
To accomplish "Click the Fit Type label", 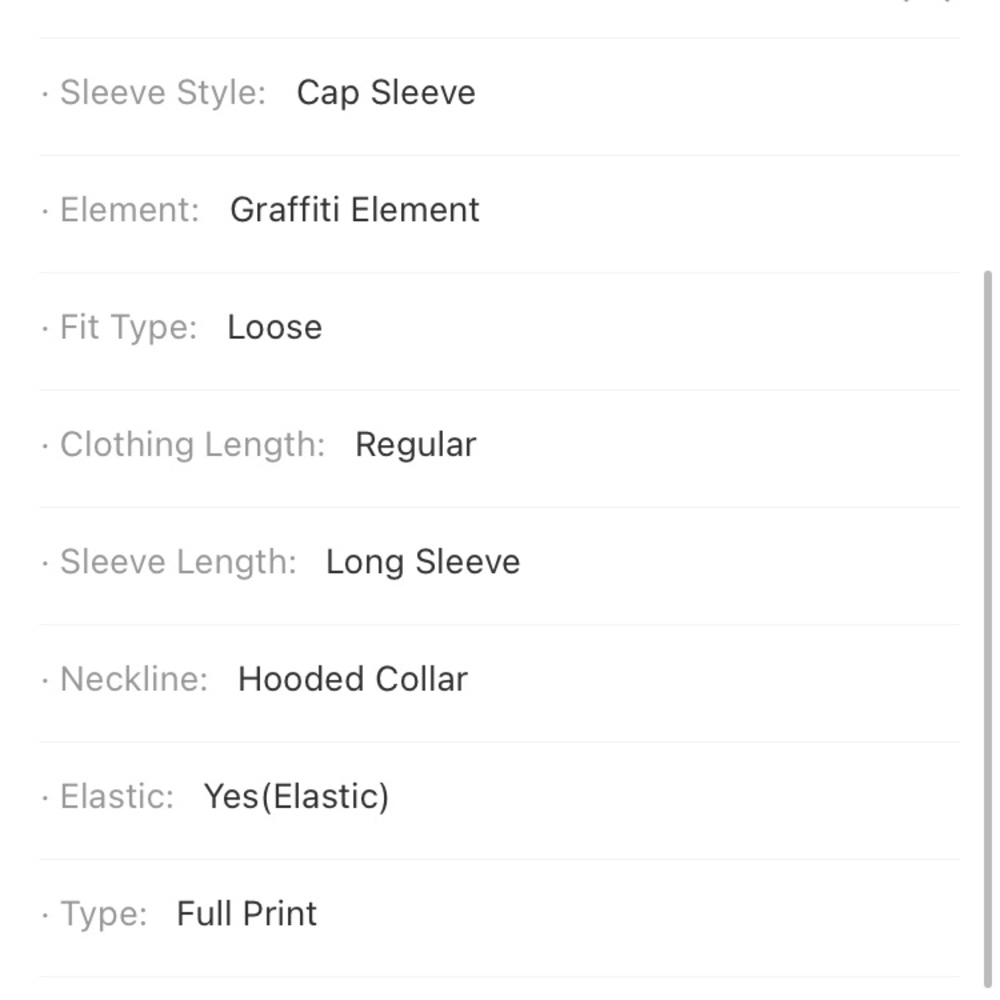I will [128, 328].
